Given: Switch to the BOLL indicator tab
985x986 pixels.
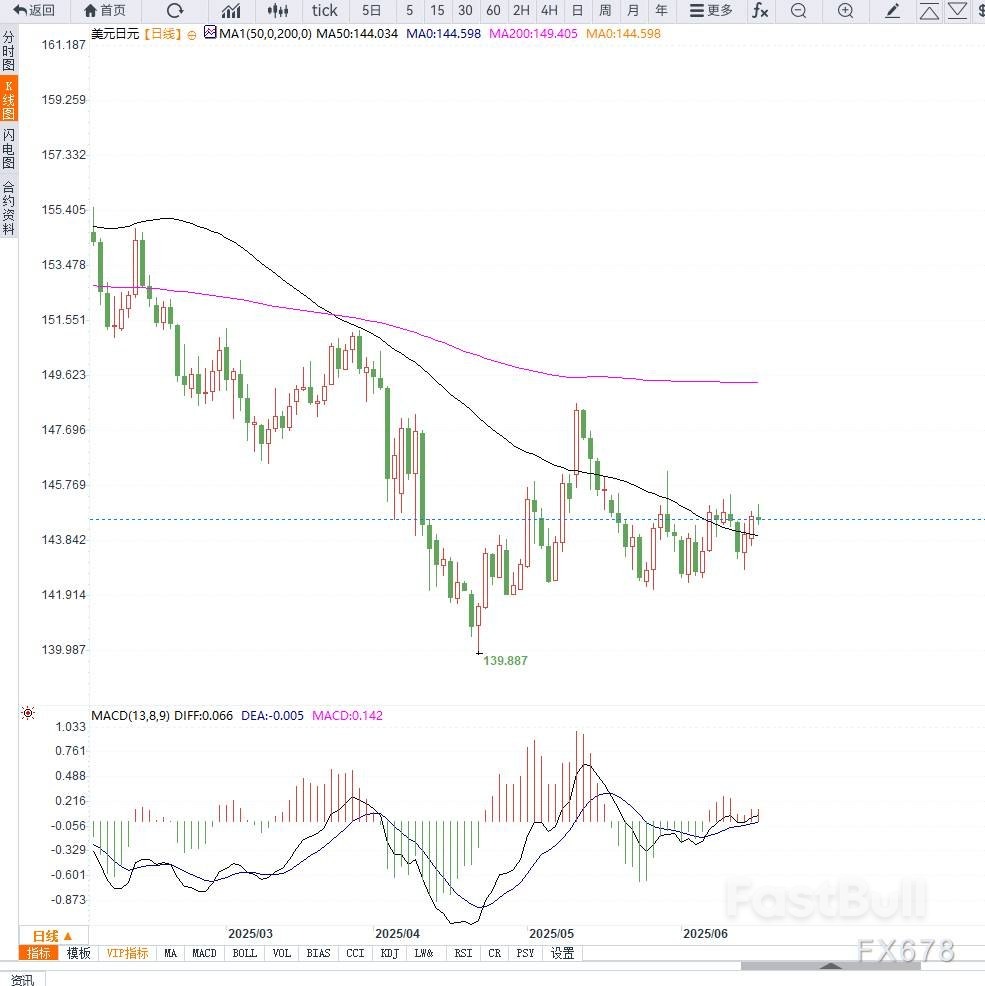Looking at the screenshot, I should [244, 953].
